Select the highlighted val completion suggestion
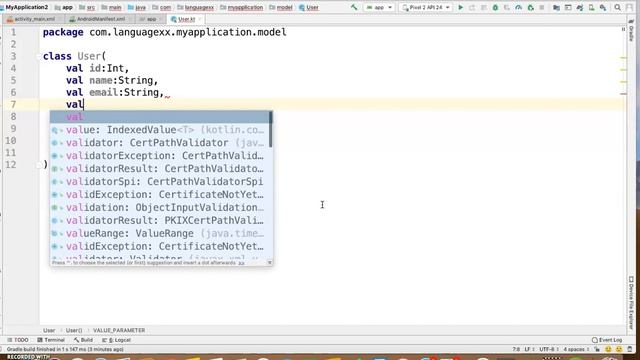 pyautogui.click(x=160, y=117)
